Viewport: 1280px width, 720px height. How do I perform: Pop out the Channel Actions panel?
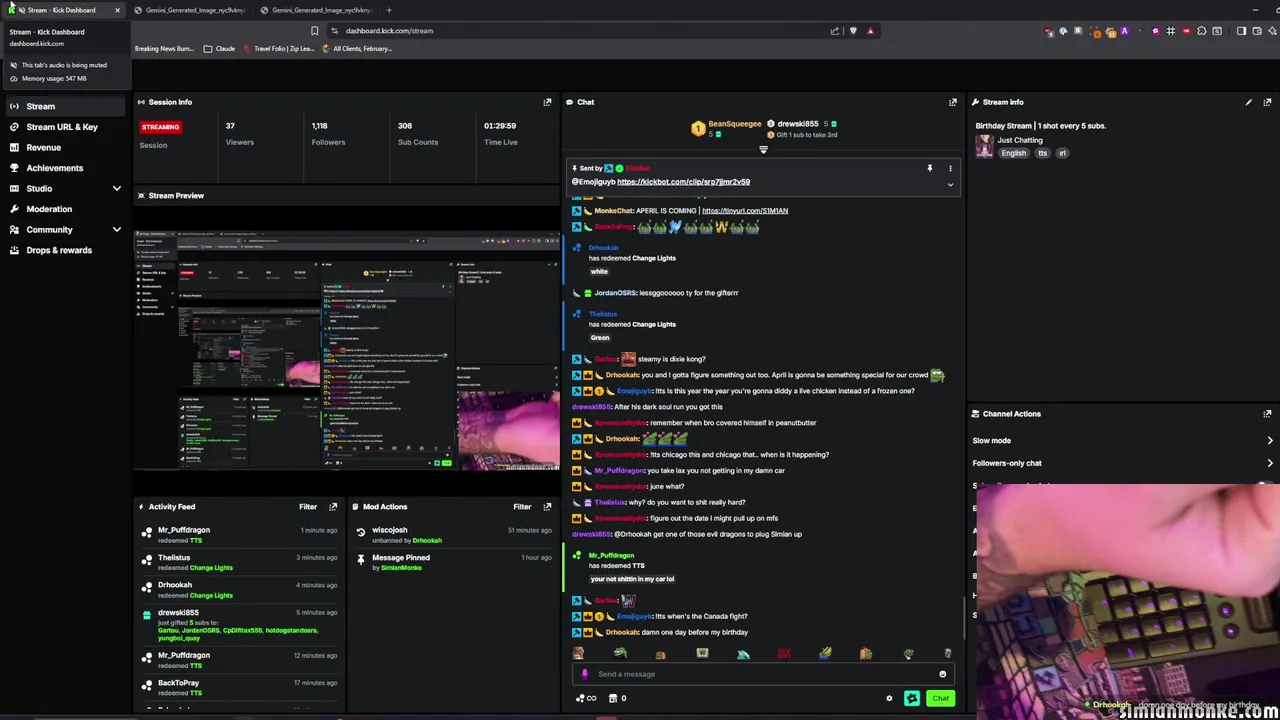point(1267,414)
